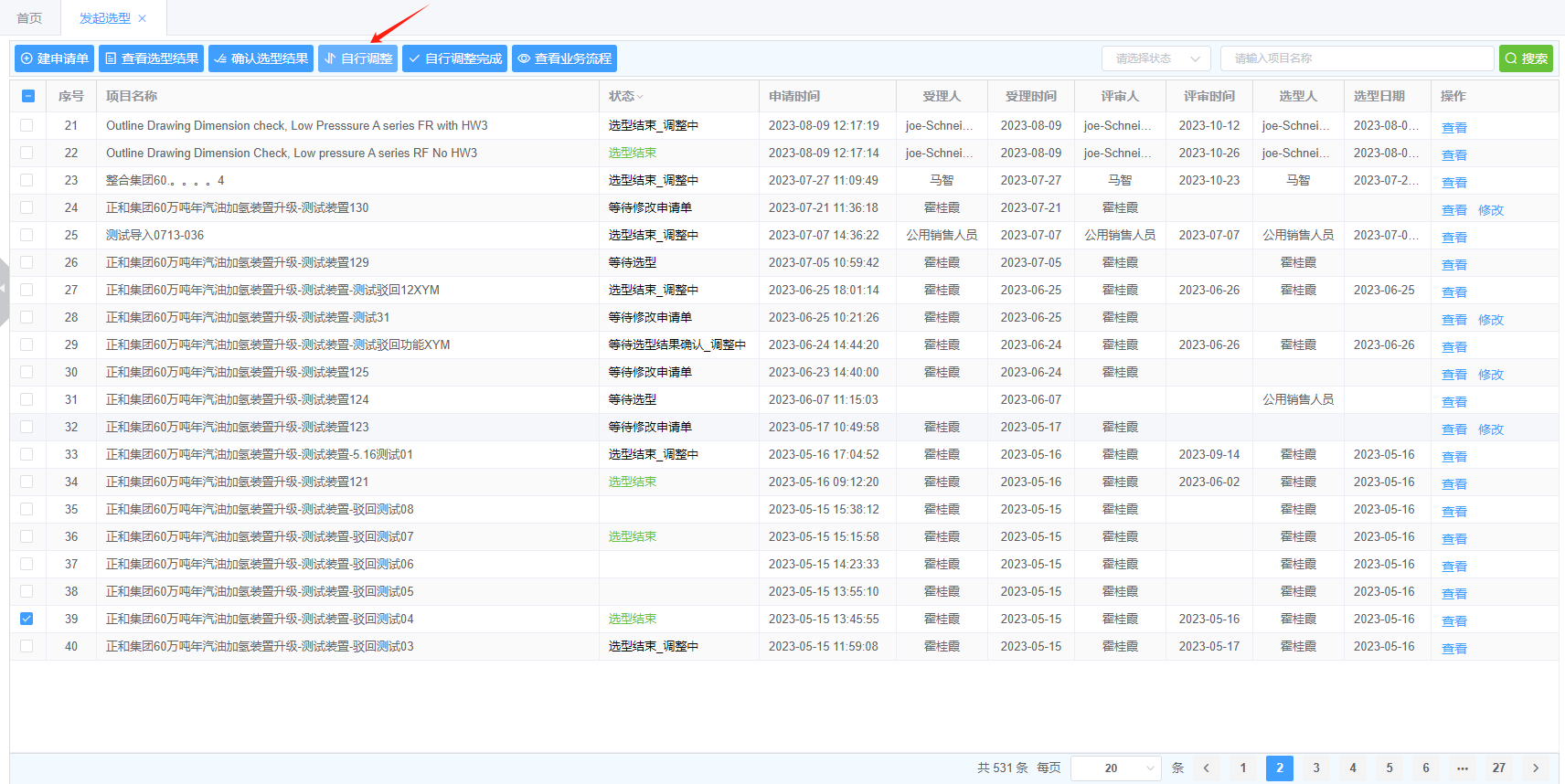Open the 请选择状态 status dropdown
Viewport: 1565px width, 784px height.
tap(1155, 58)
